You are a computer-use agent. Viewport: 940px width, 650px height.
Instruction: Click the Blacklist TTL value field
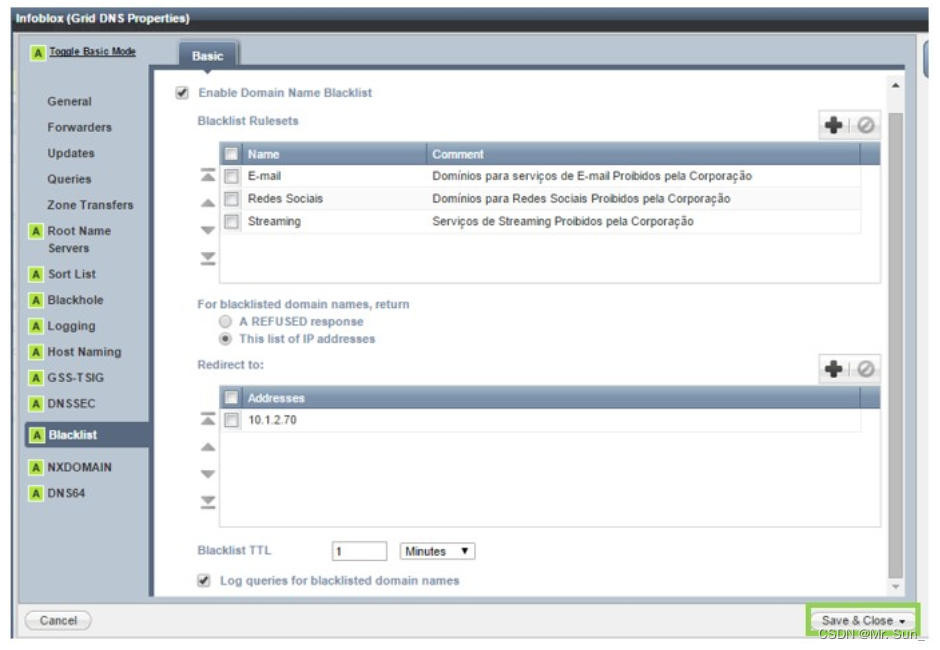coord(359,551)
